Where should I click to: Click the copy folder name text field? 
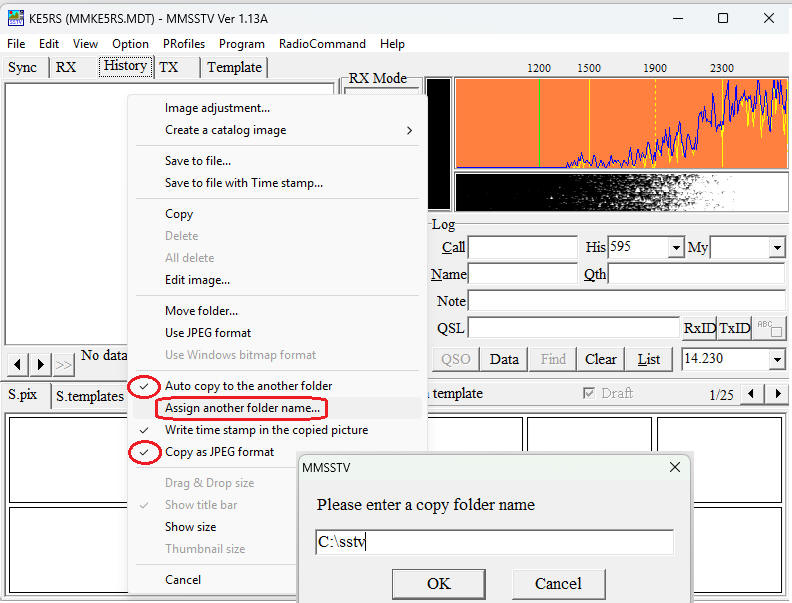(494, 542)
